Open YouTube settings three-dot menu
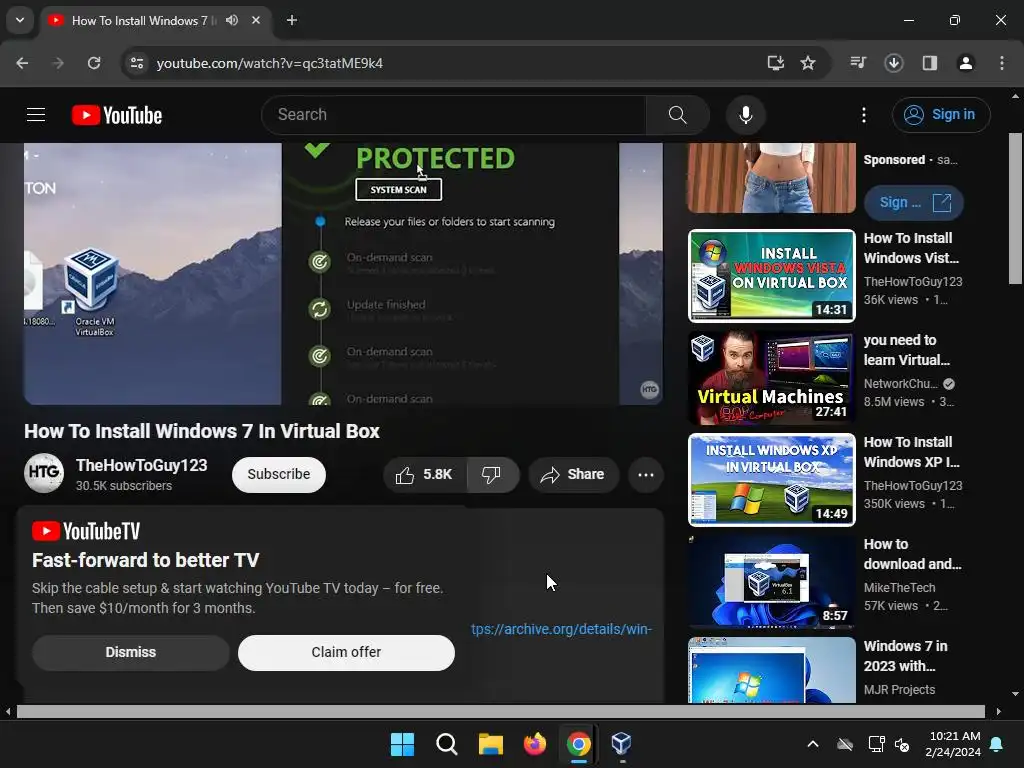The height and width of the screenshot is (768, 1024). 863,115
